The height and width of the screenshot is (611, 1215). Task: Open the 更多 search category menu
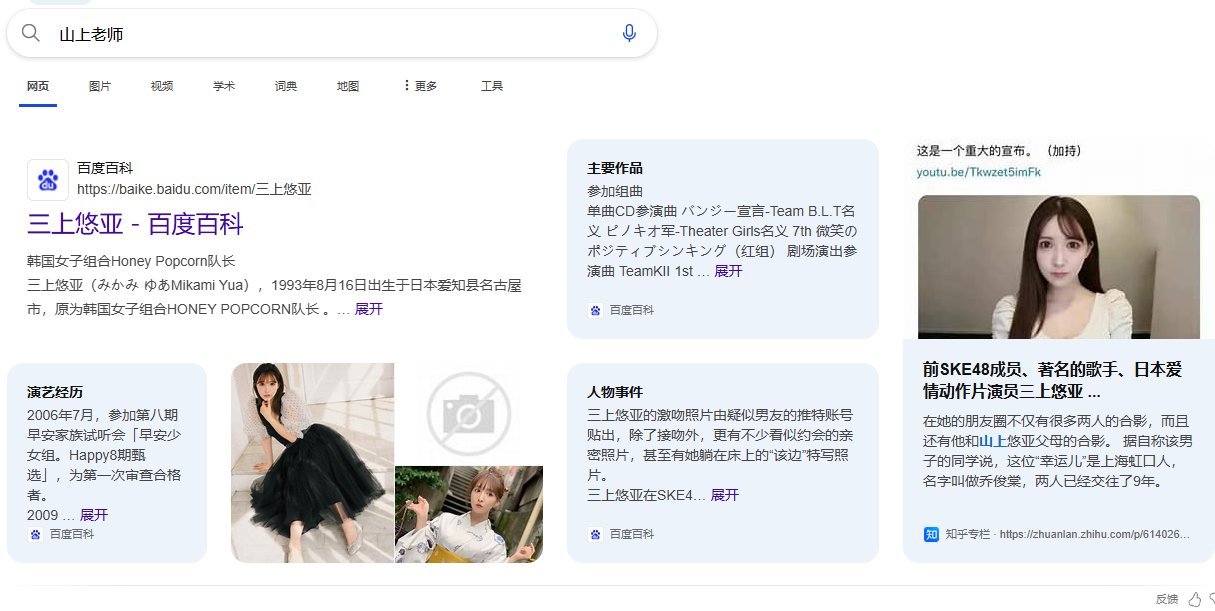pyautogui.click(x=420, y=86)
